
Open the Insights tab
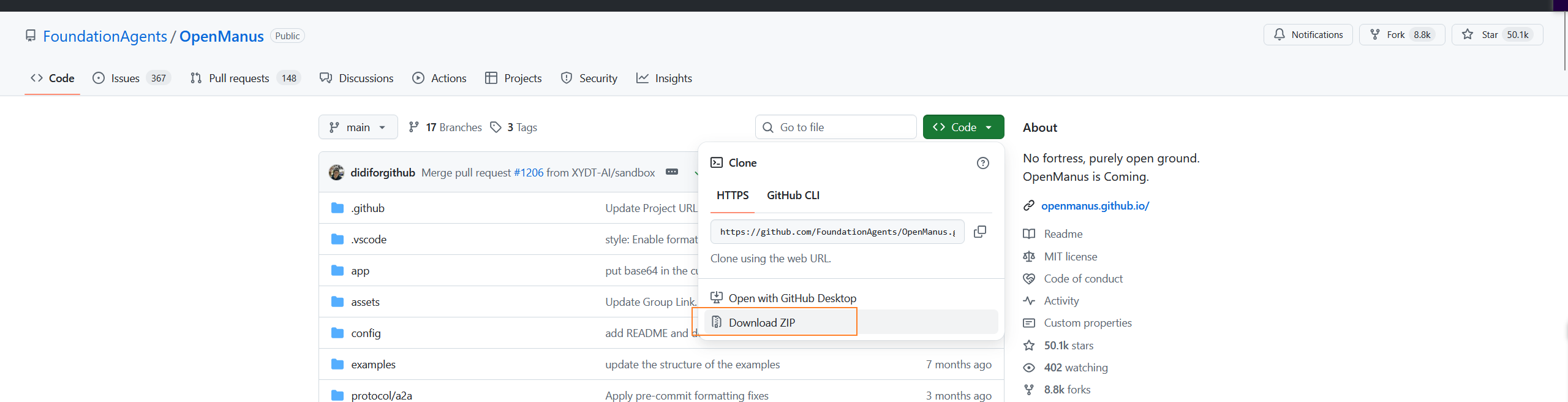click(664, 78)
